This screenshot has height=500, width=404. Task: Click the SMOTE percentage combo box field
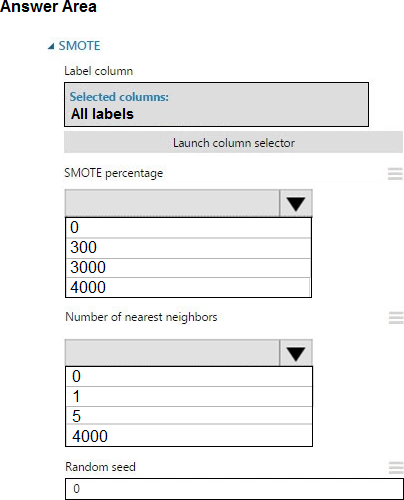172,203
